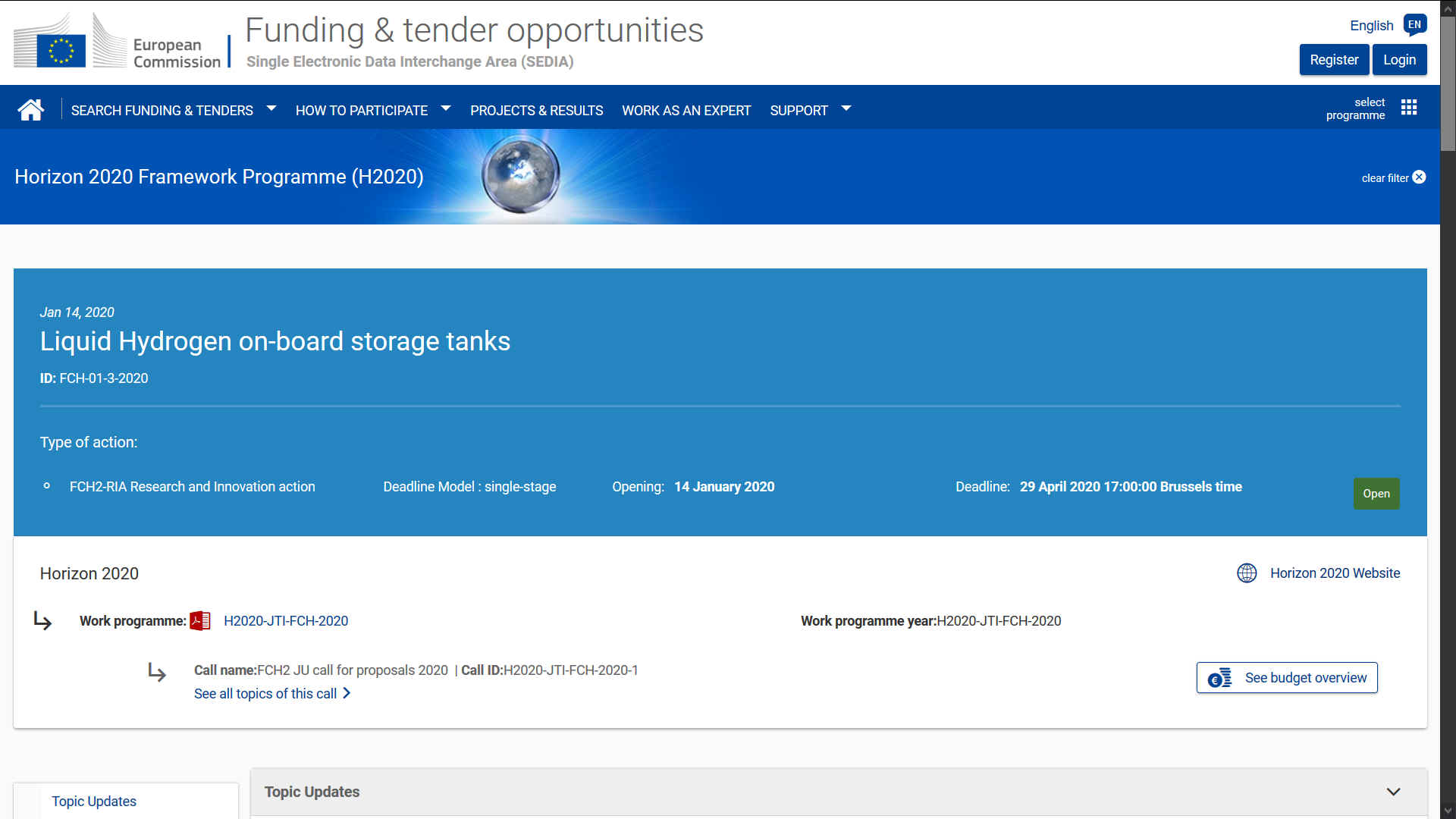Open WORK AS AN EXPERT page
This screenshot has height=819, width=1456.
686,111
